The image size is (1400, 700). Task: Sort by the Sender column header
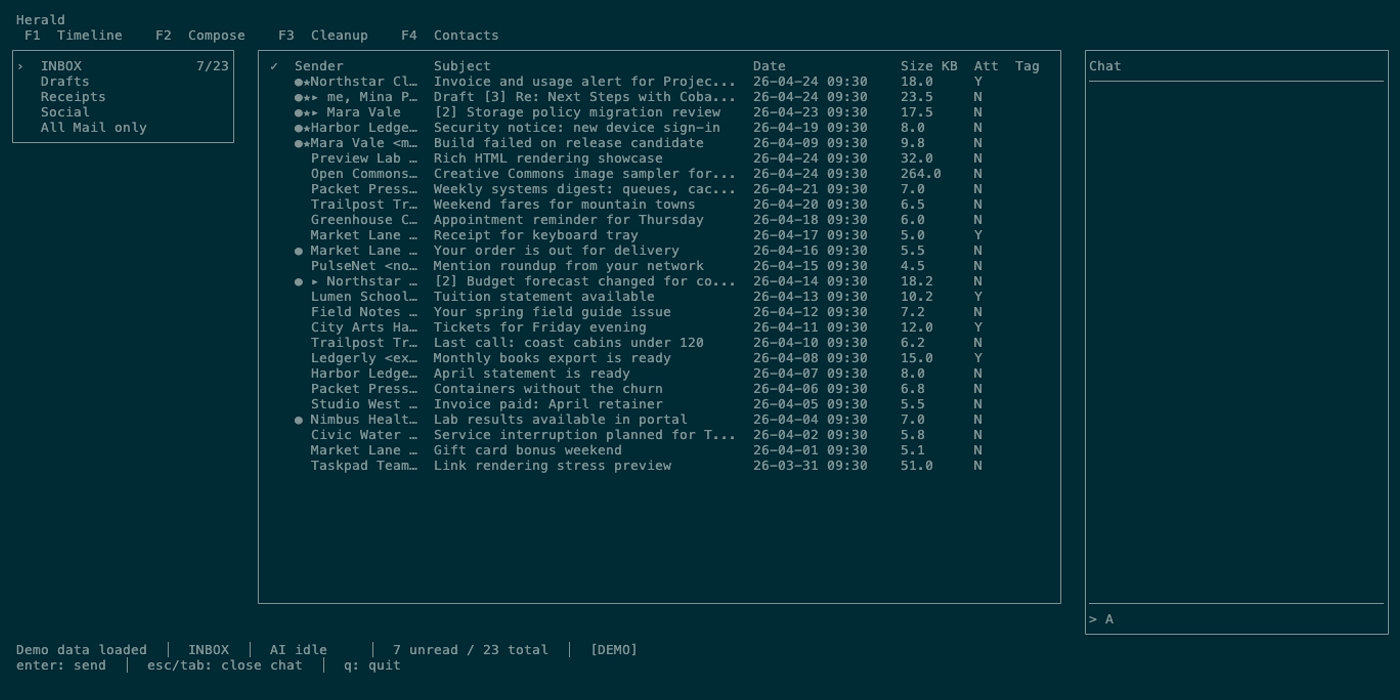pyautogui.click(x=319, y=67)
